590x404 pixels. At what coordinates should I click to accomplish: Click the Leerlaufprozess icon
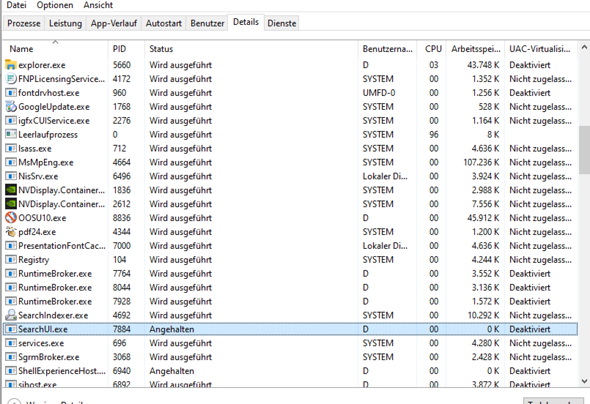point(11,134)
